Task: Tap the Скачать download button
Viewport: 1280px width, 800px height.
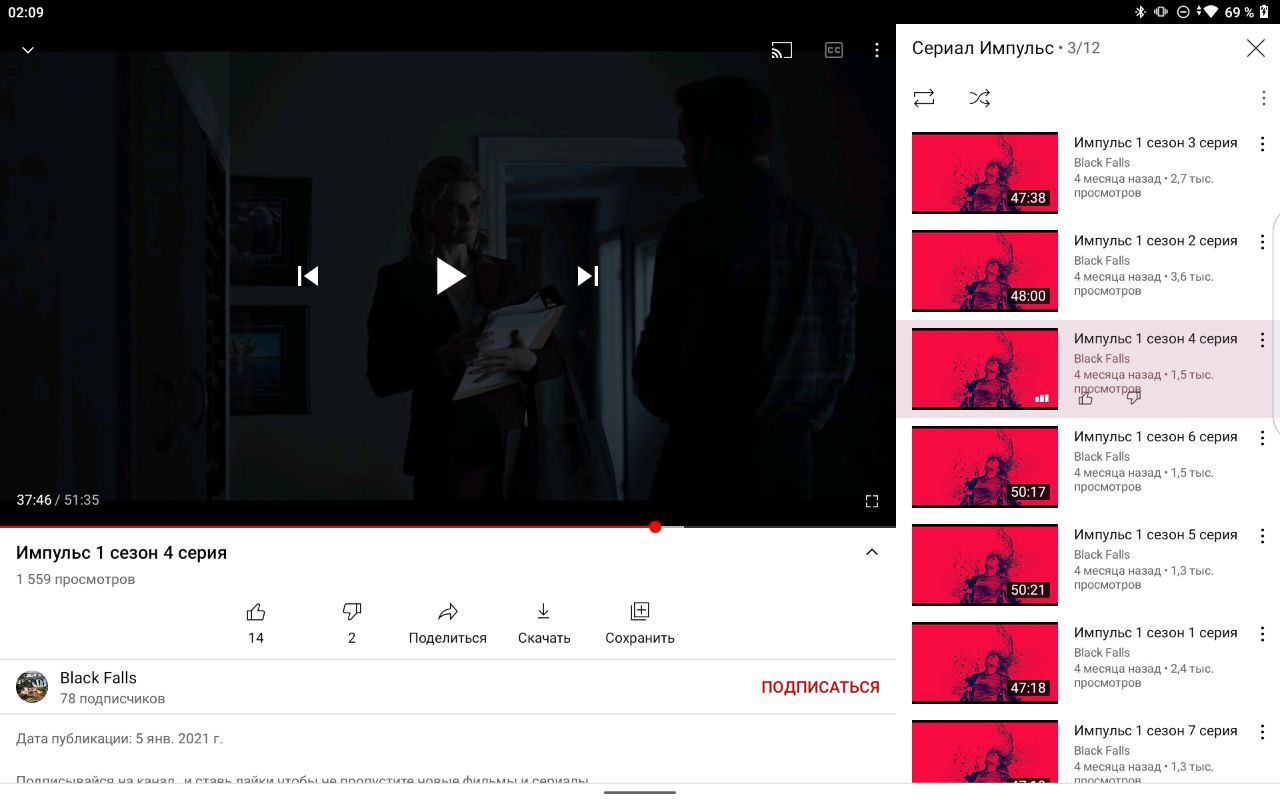Action: [x=544, y=623]
